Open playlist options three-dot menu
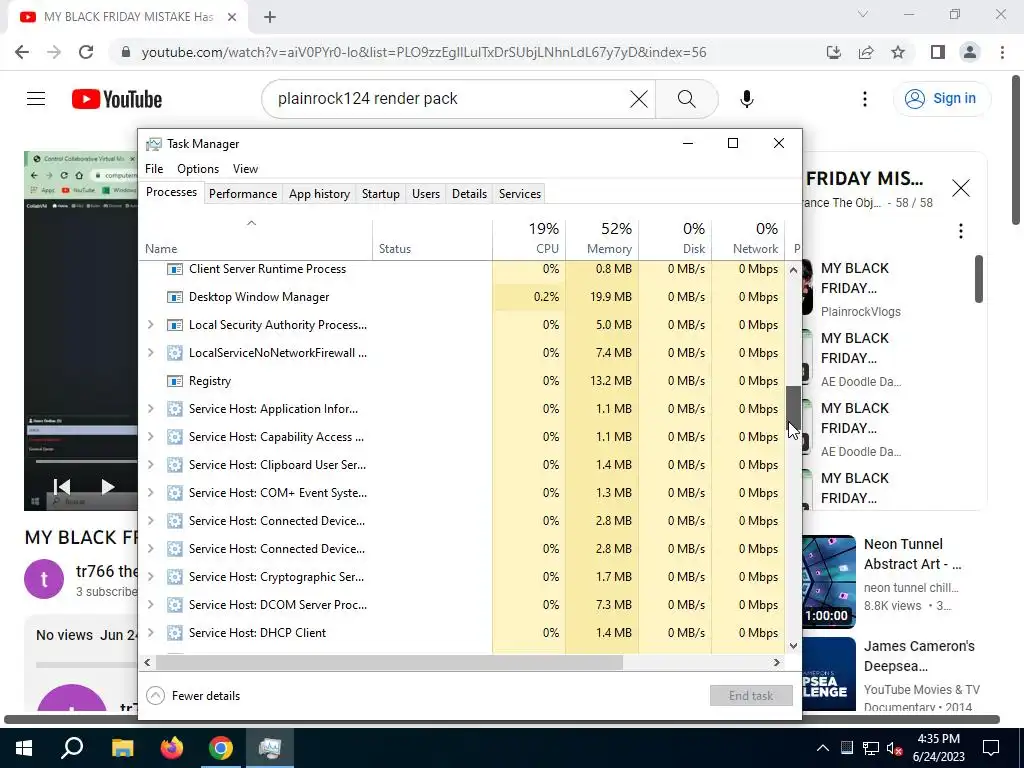Image resolution: width=1024 pixels, height=768 pixels. click(961, 231)
